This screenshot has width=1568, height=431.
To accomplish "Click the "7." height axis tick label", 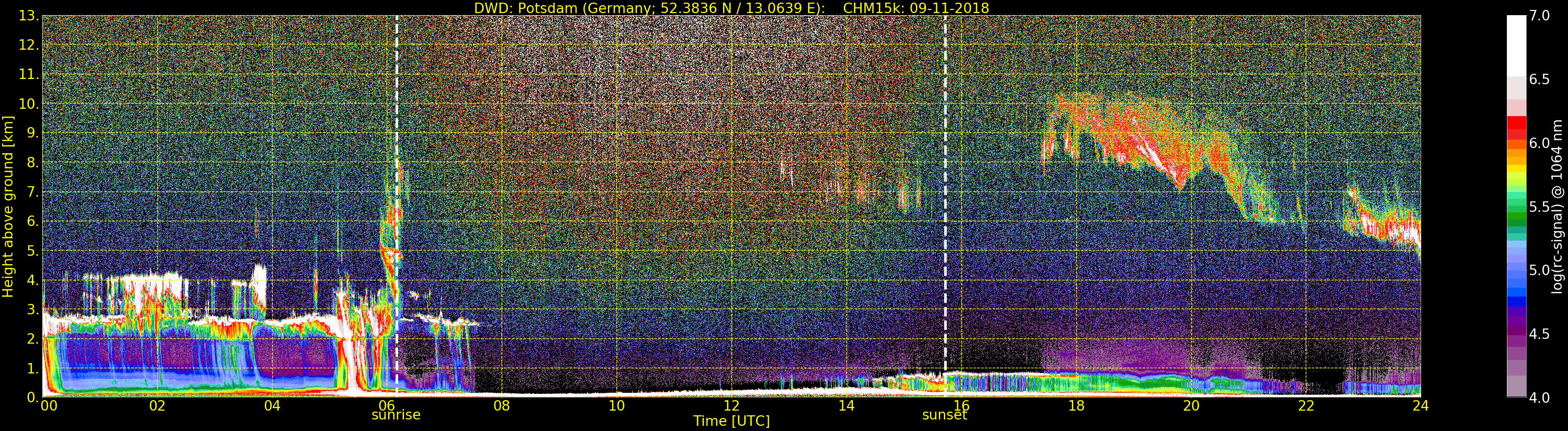I will (32, 192).
